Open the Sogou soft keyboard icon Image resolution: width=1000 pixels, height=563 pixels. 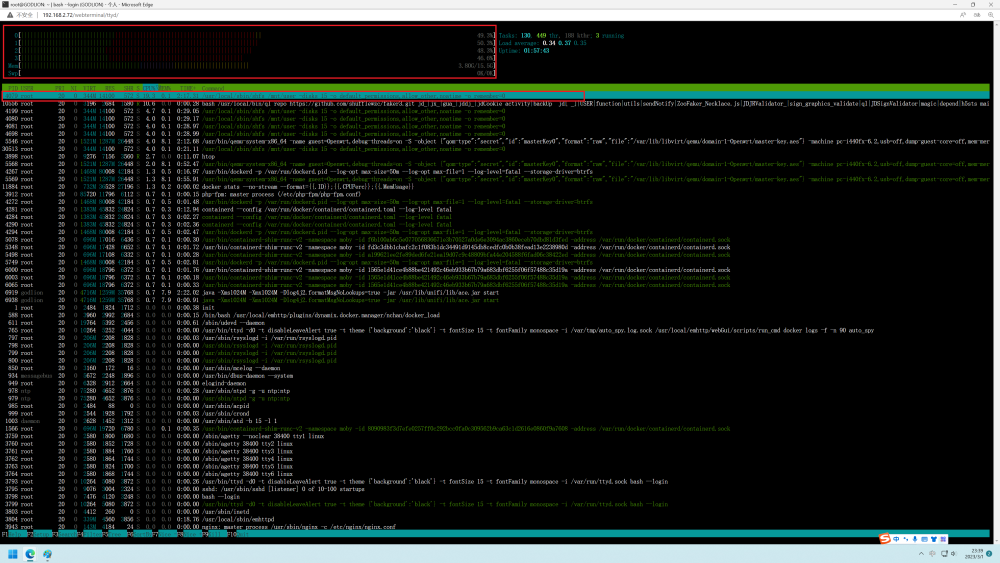(x=924, y=539)
